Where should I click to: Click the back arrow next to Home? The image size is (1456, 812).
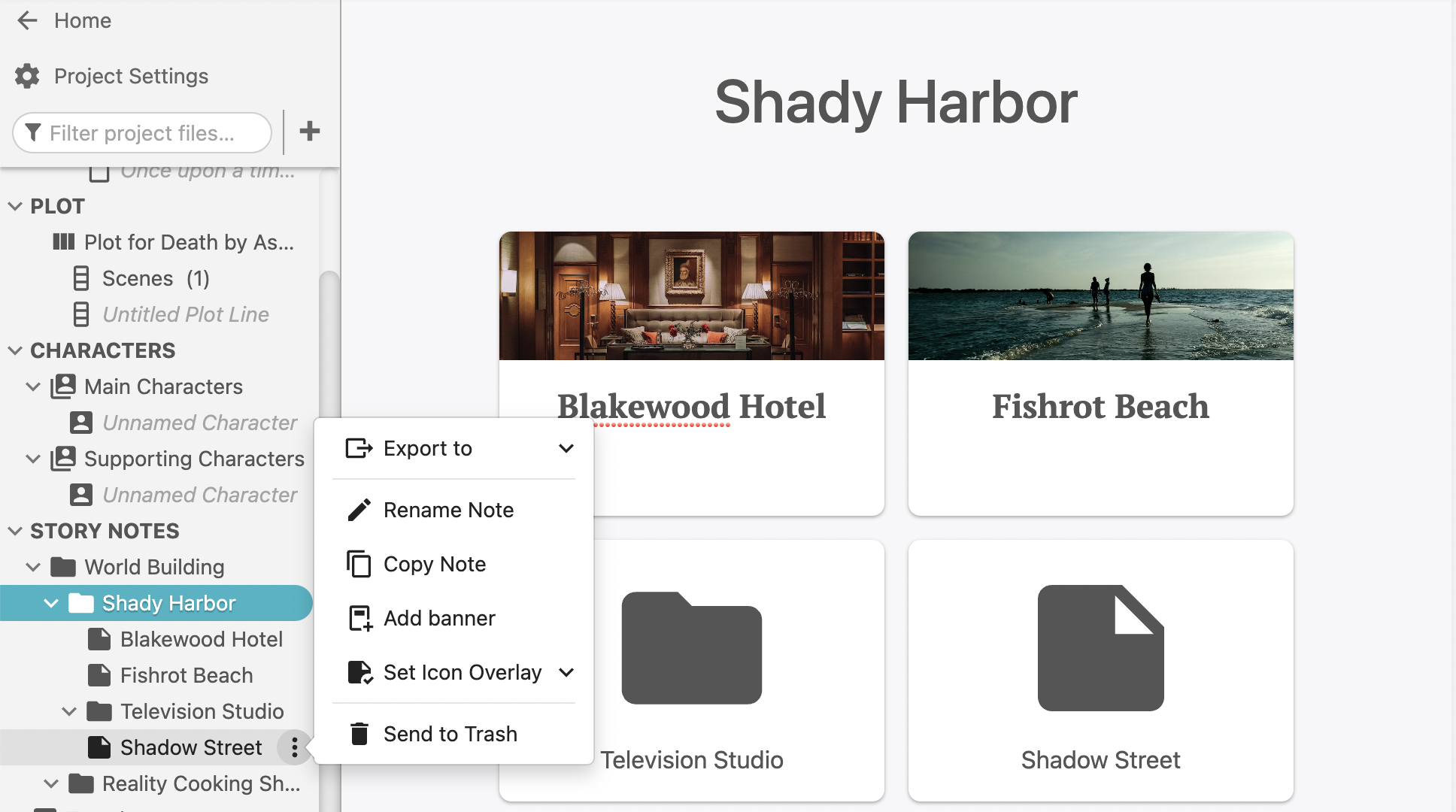tap(27, 20)
